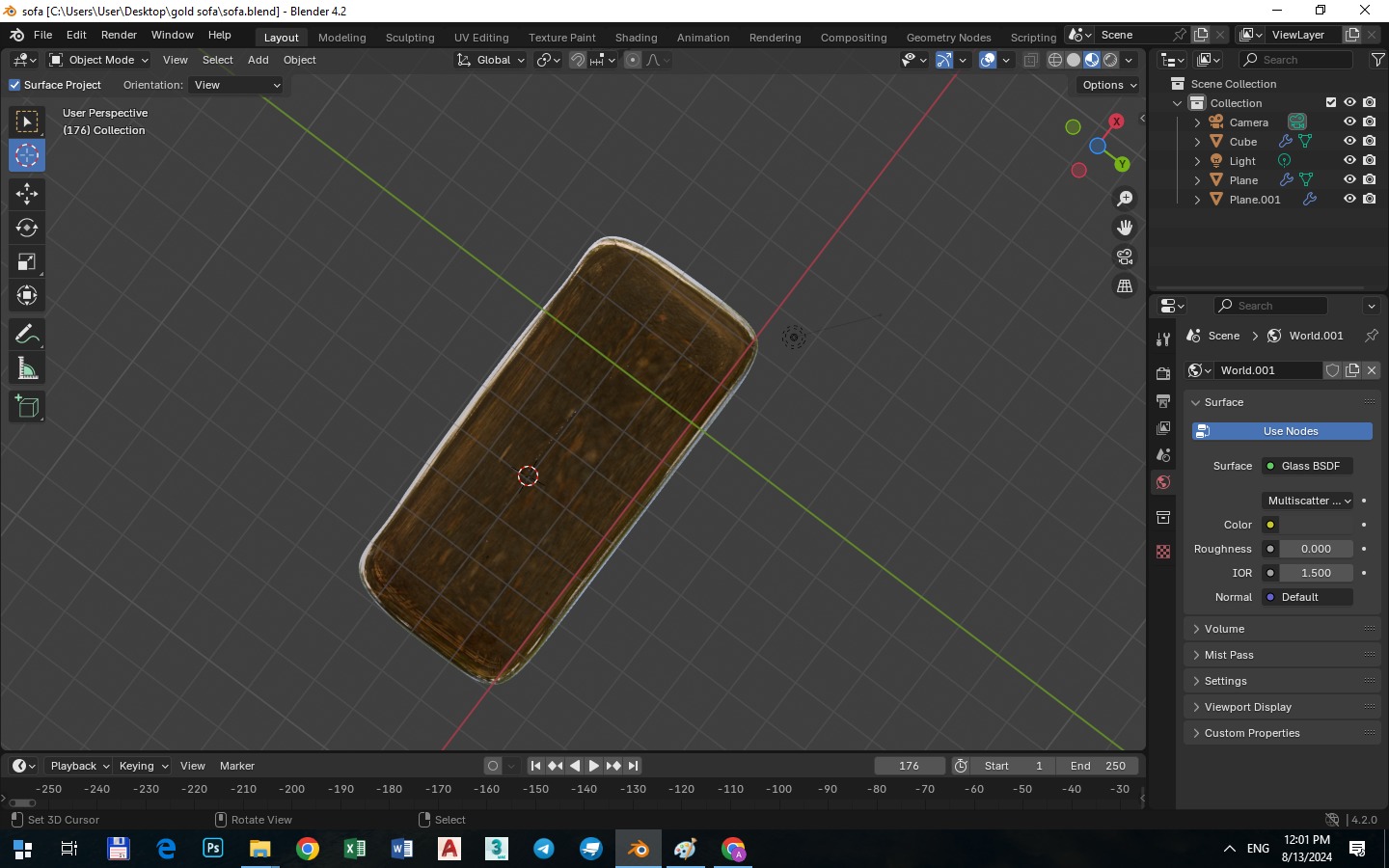Image resolution: width=1389 pixels, height=868 pixels.
Task: Open the Global transform orientation dropdown
Action: coord(491,60)
